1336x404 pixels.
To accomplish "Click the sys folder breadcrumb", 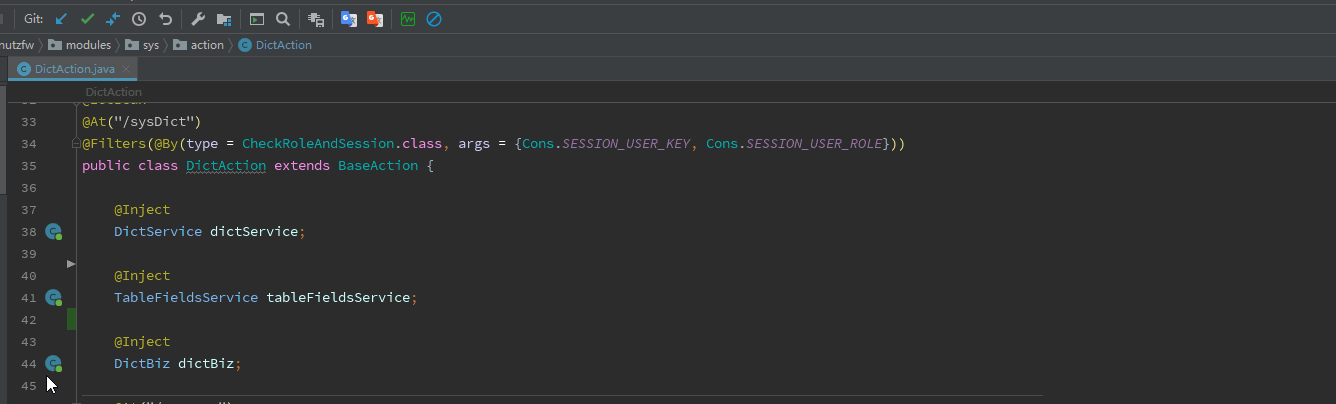I will click(x=142, y=45).
